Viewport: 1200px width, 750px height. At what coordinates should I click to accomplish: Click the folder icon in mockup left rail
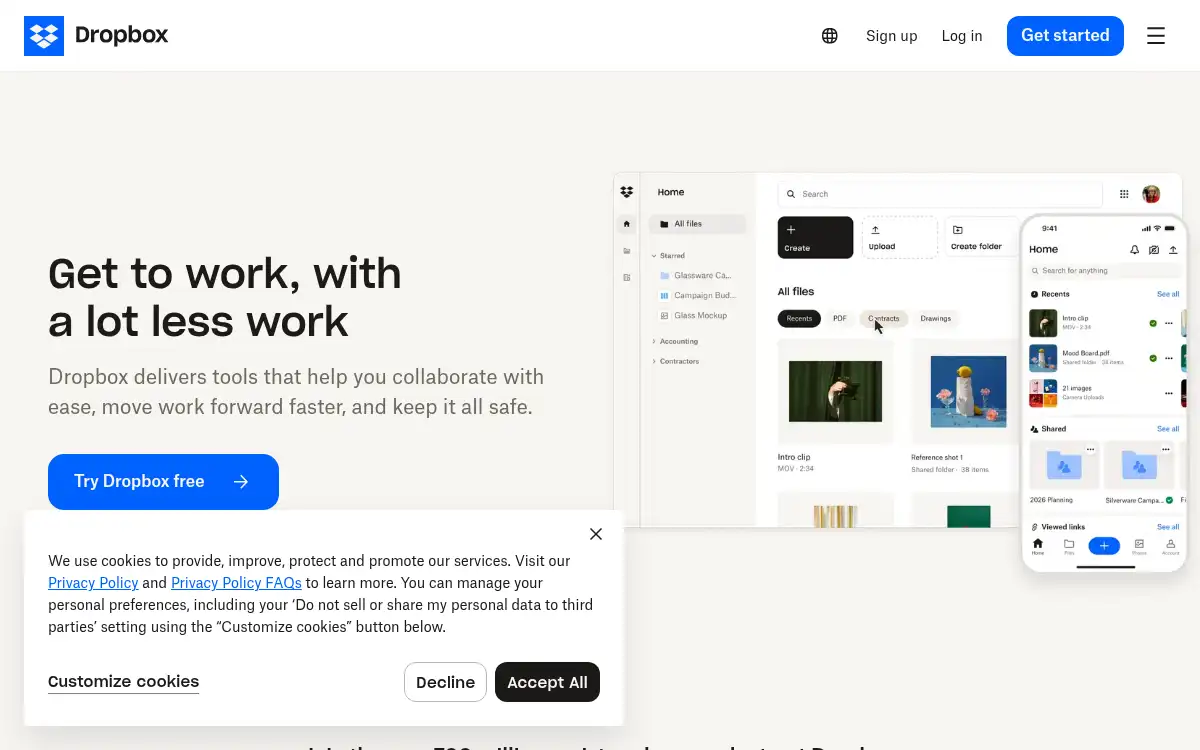pos(627,251)
